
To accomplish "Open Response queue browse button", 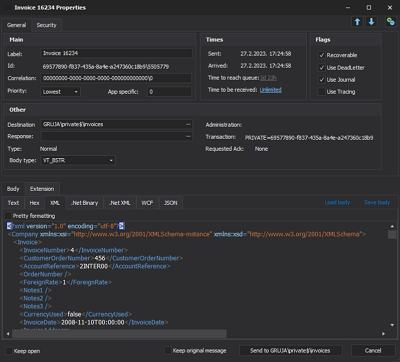I will click(188, 136).
